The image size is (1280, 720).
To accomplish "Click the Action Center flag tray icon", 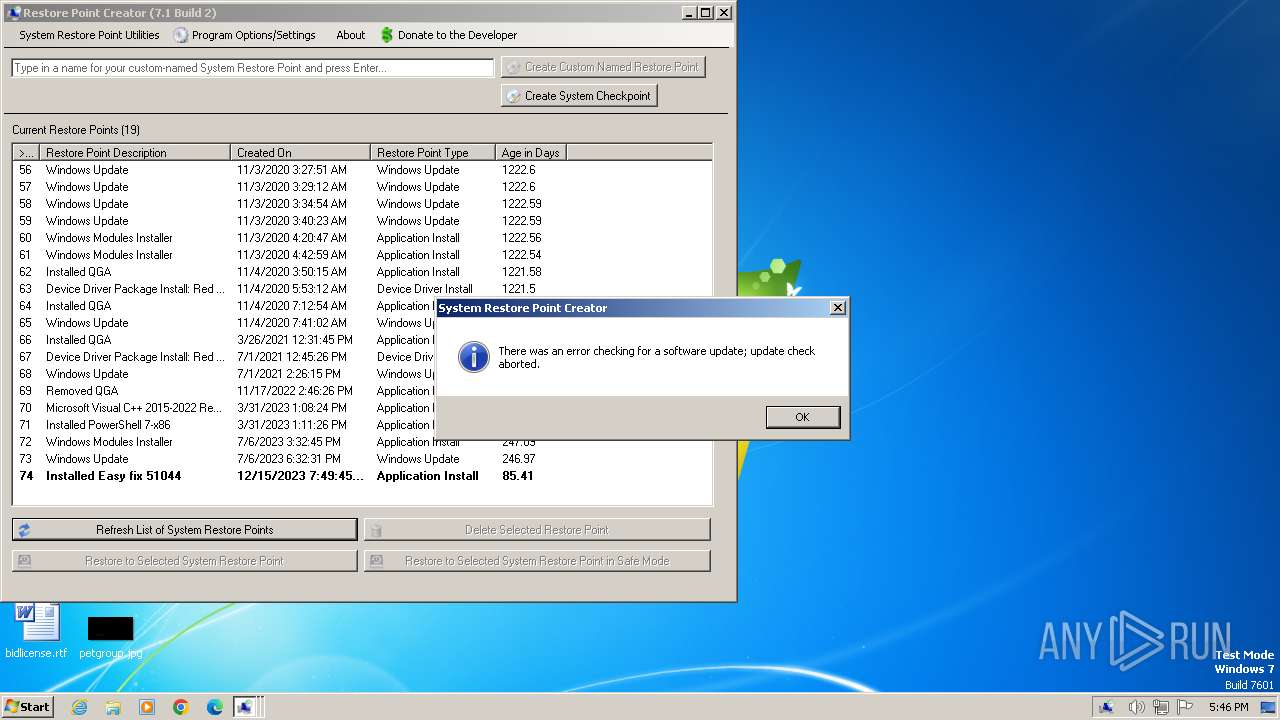I will click(x=1183, y=707).
